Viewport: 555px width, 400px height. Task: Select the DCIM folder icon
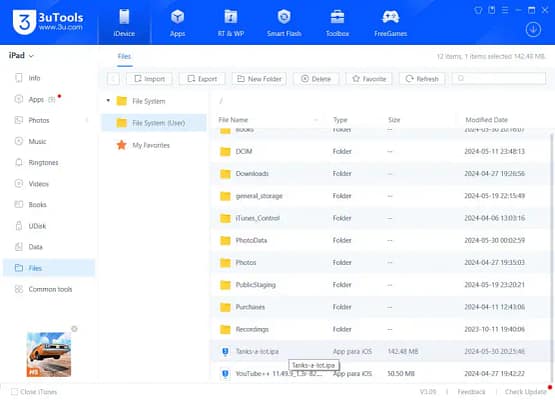(225, 152)
